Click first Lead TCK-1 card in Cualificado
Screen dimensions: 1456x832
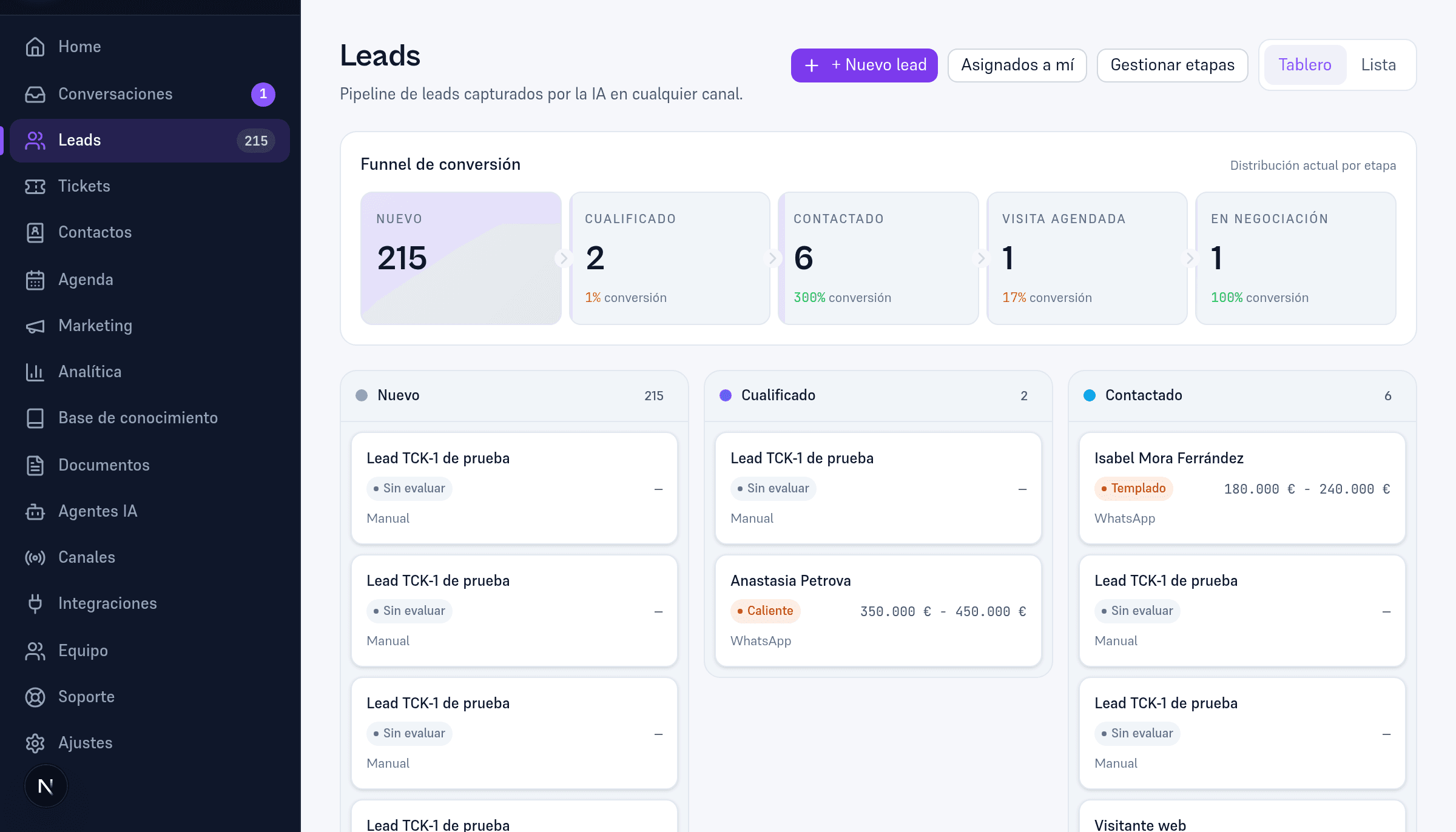point(878,488)
